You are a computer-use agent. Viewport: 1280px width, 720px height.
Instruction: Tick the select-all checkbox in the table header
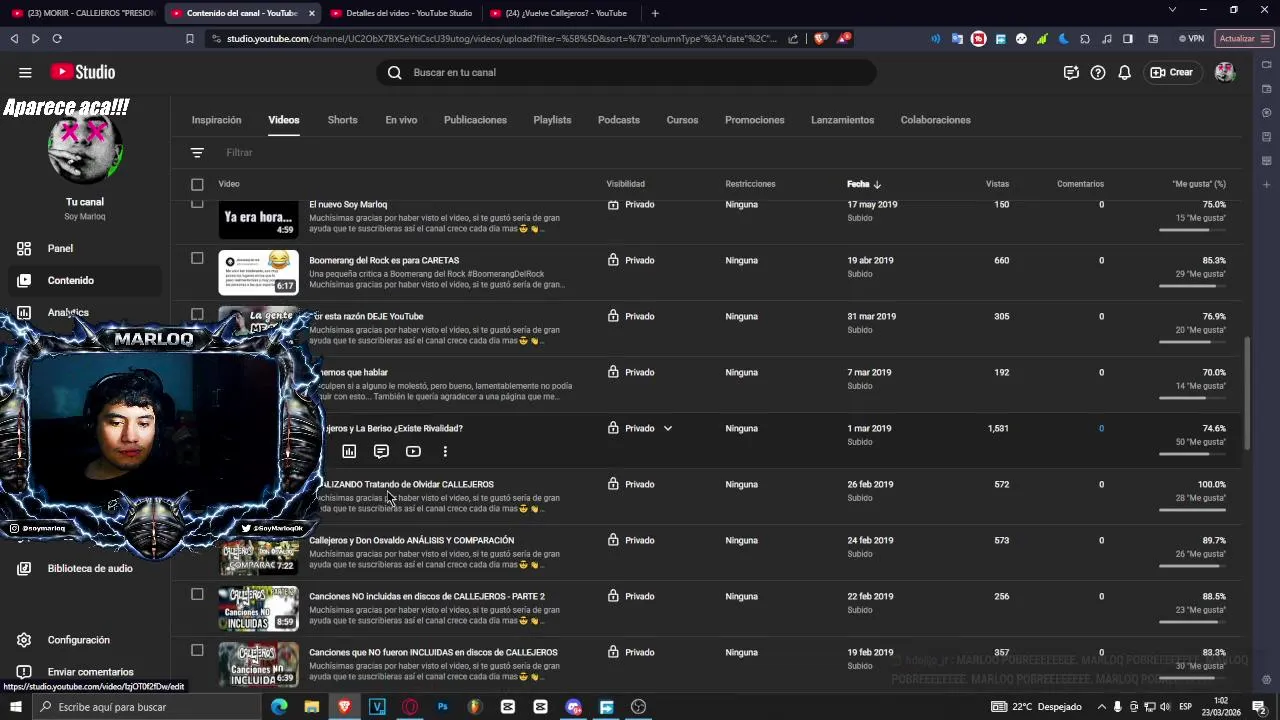(197, 184)
